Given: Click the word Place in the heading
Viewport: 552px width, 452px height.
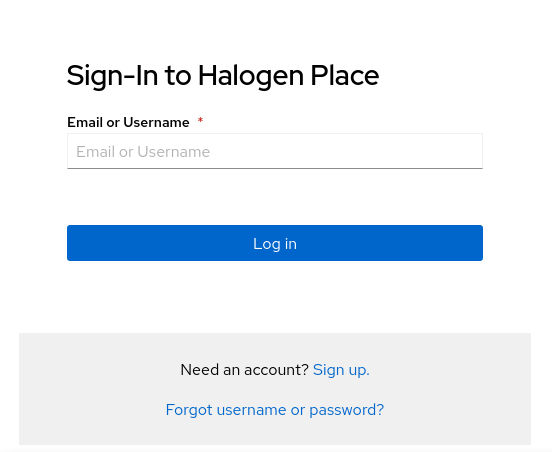Looking at the screenshot, I should 345,76.
